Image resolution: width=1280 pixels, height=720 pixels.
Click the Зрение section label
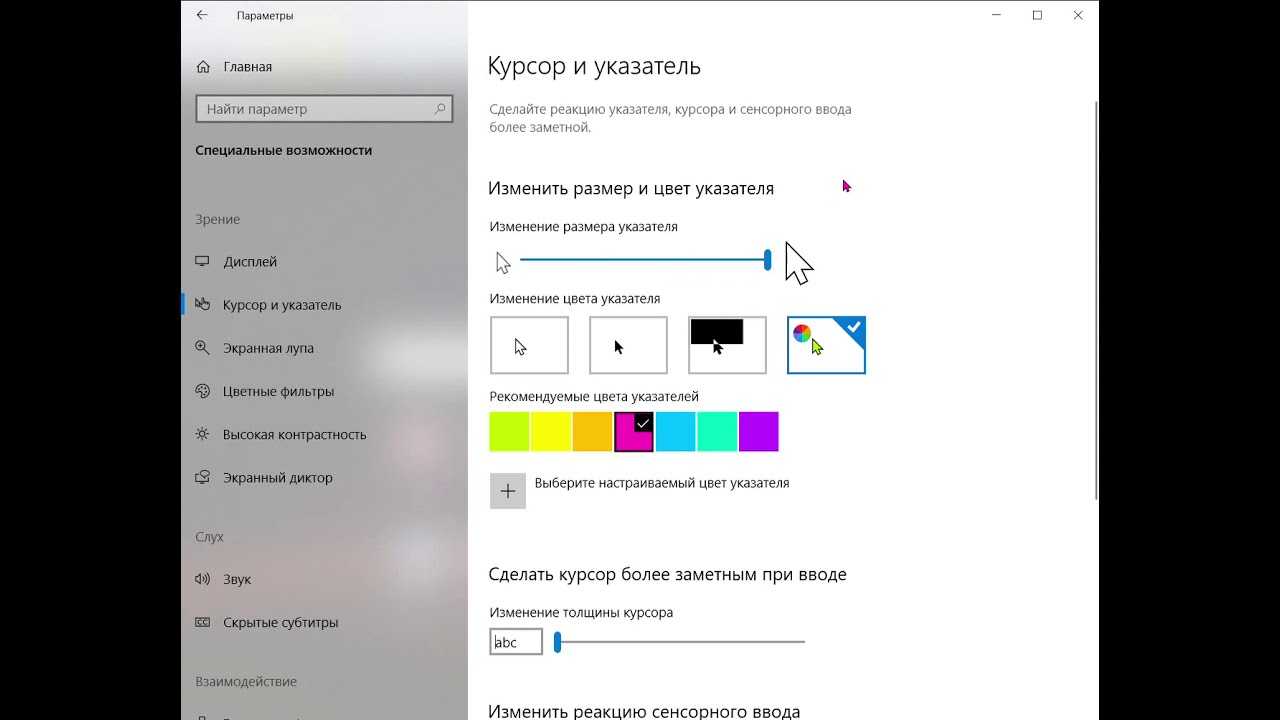(218, 219)
